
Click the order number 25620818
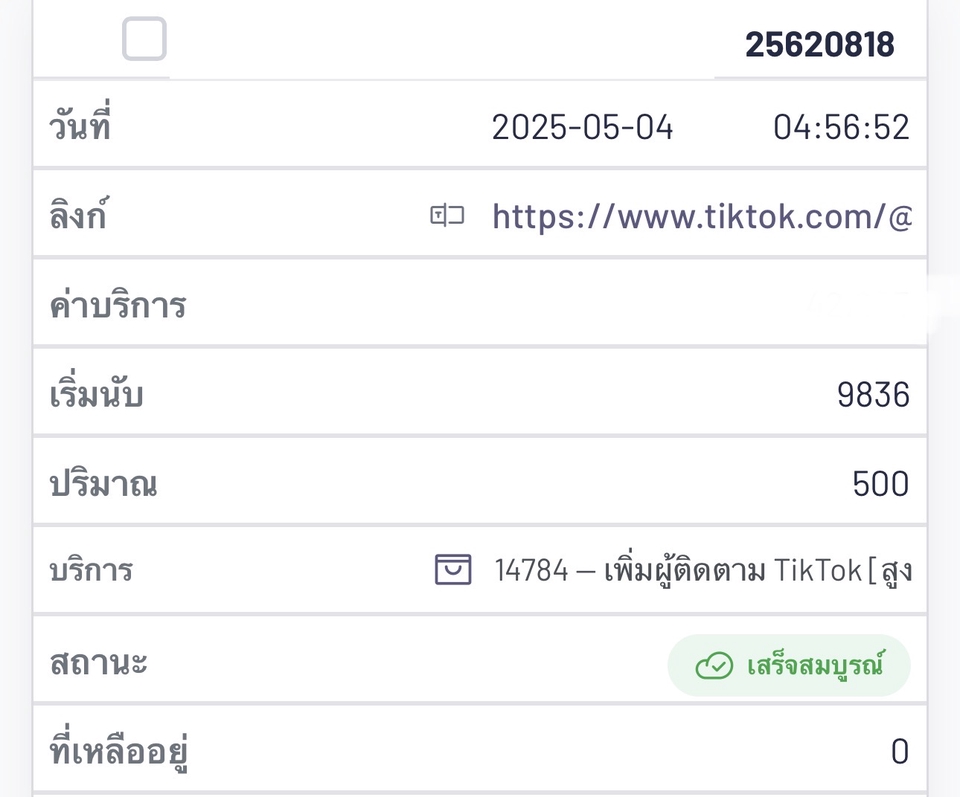coord(821,43)
